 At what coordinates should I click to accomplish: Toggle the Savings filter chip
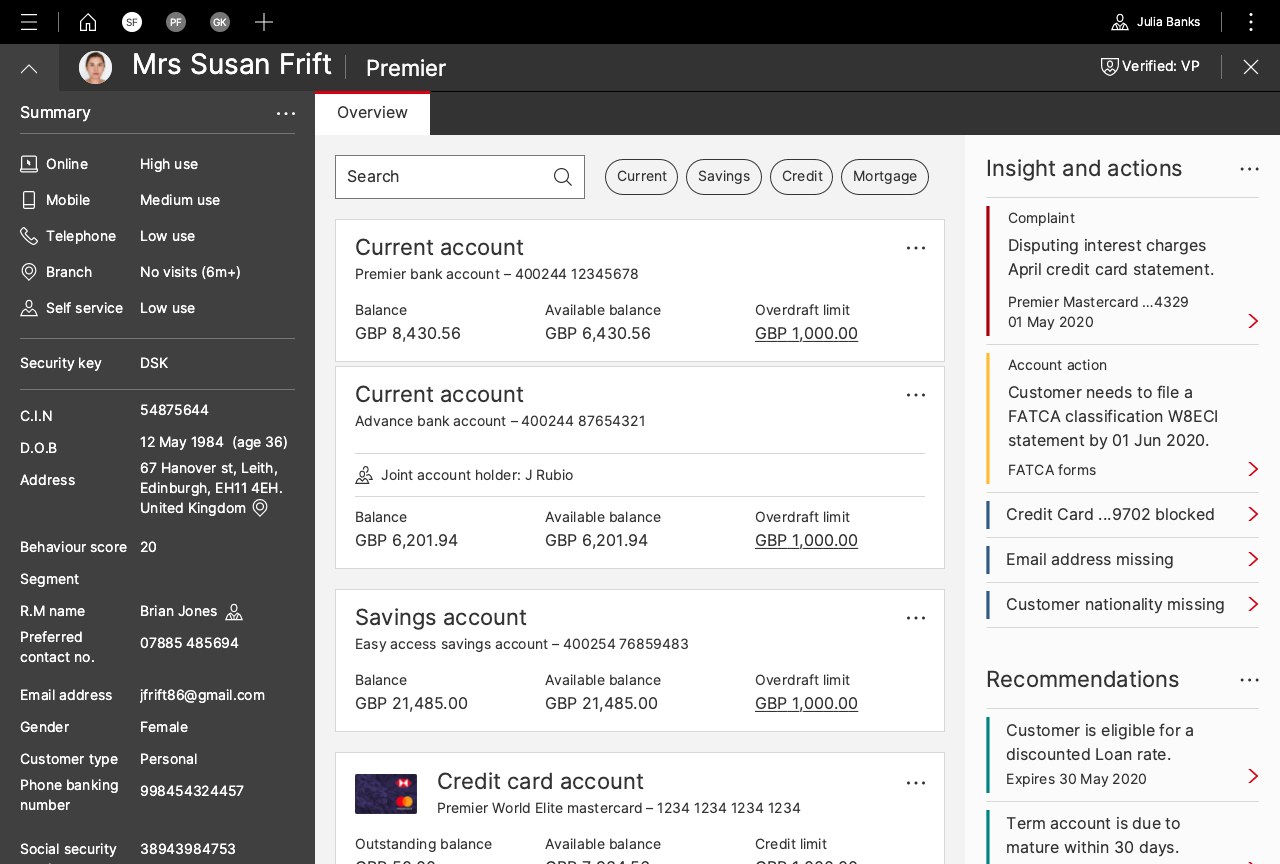(723, 177)
